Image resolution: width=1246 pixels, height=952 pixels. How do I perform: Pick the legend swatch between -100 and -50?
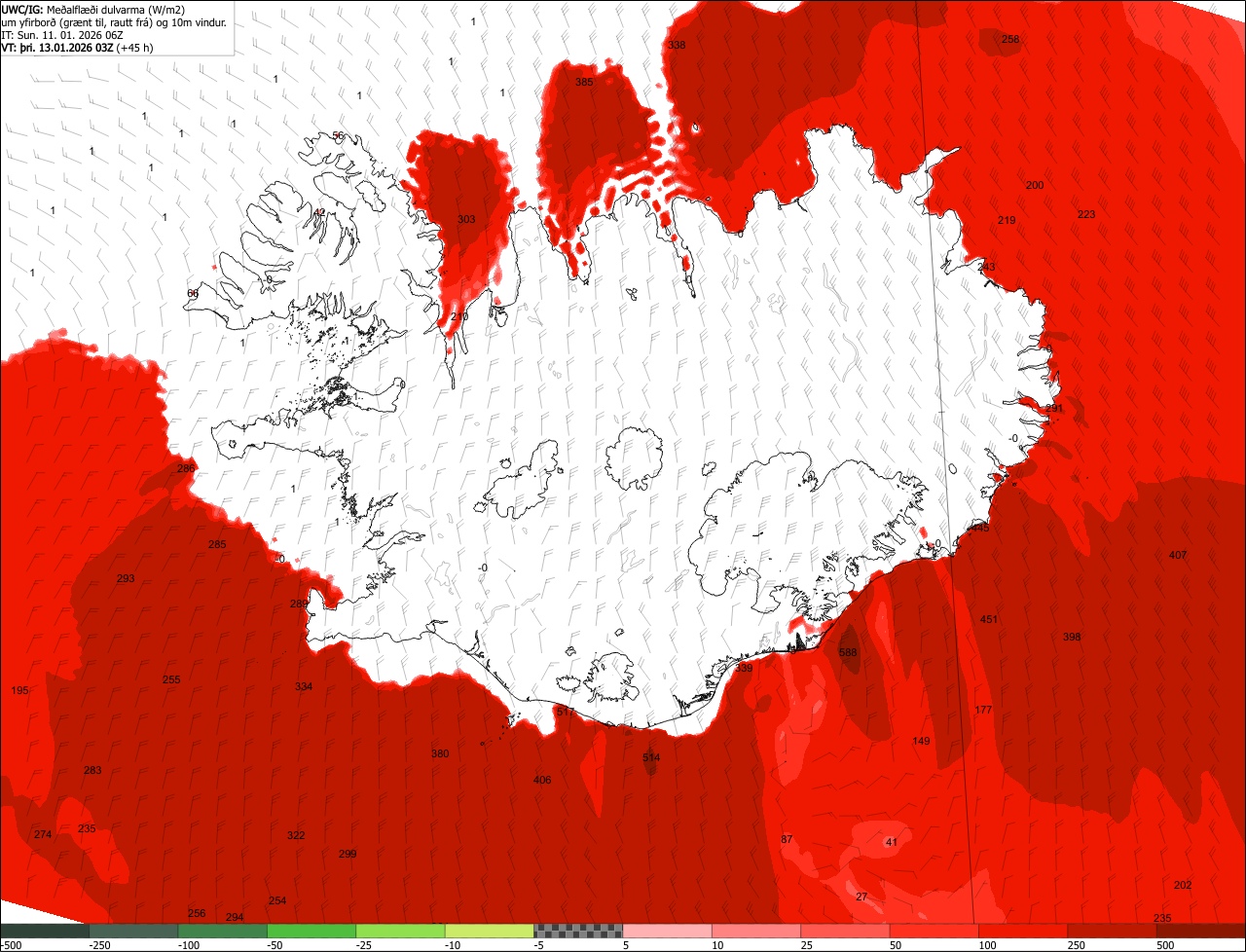pos(222,931)
